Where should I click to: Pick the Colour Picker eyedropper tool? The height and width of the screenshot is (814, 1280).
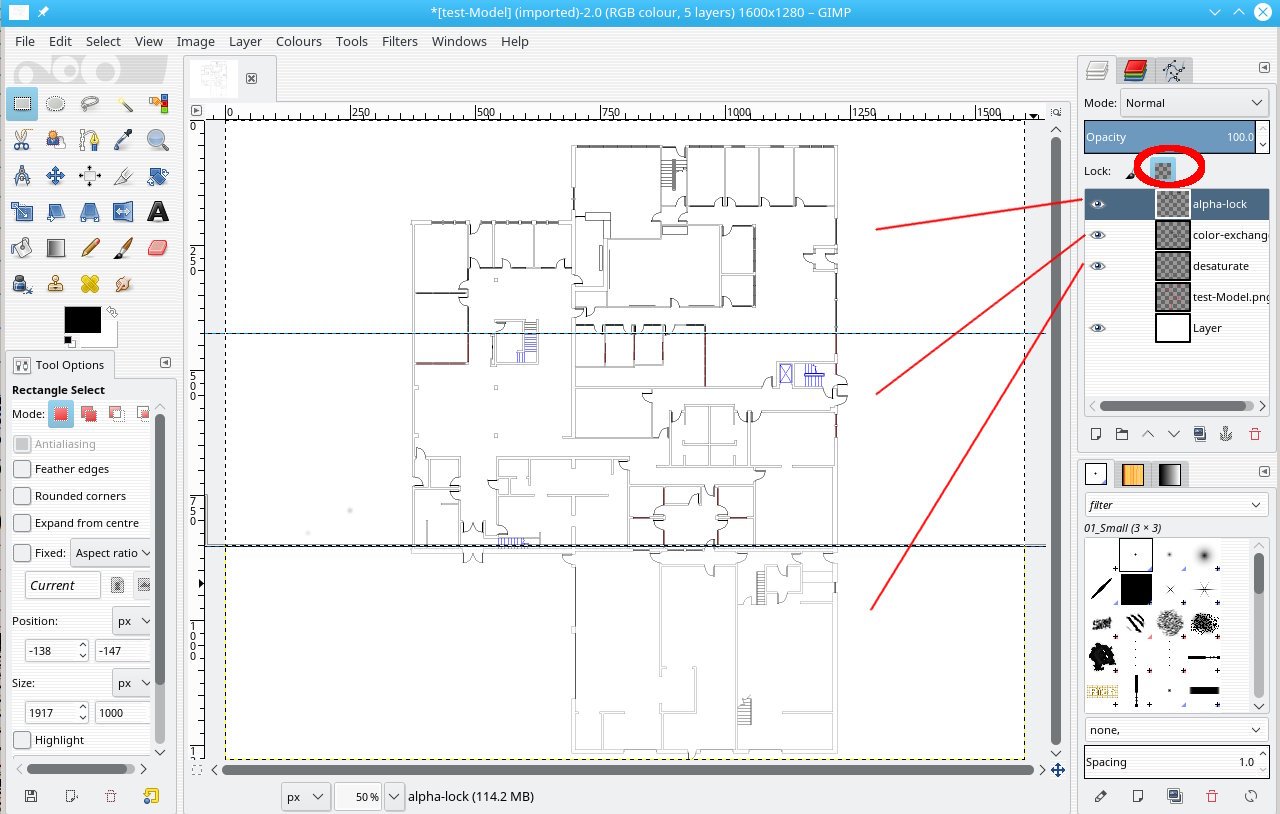click(x=124, y=139)
